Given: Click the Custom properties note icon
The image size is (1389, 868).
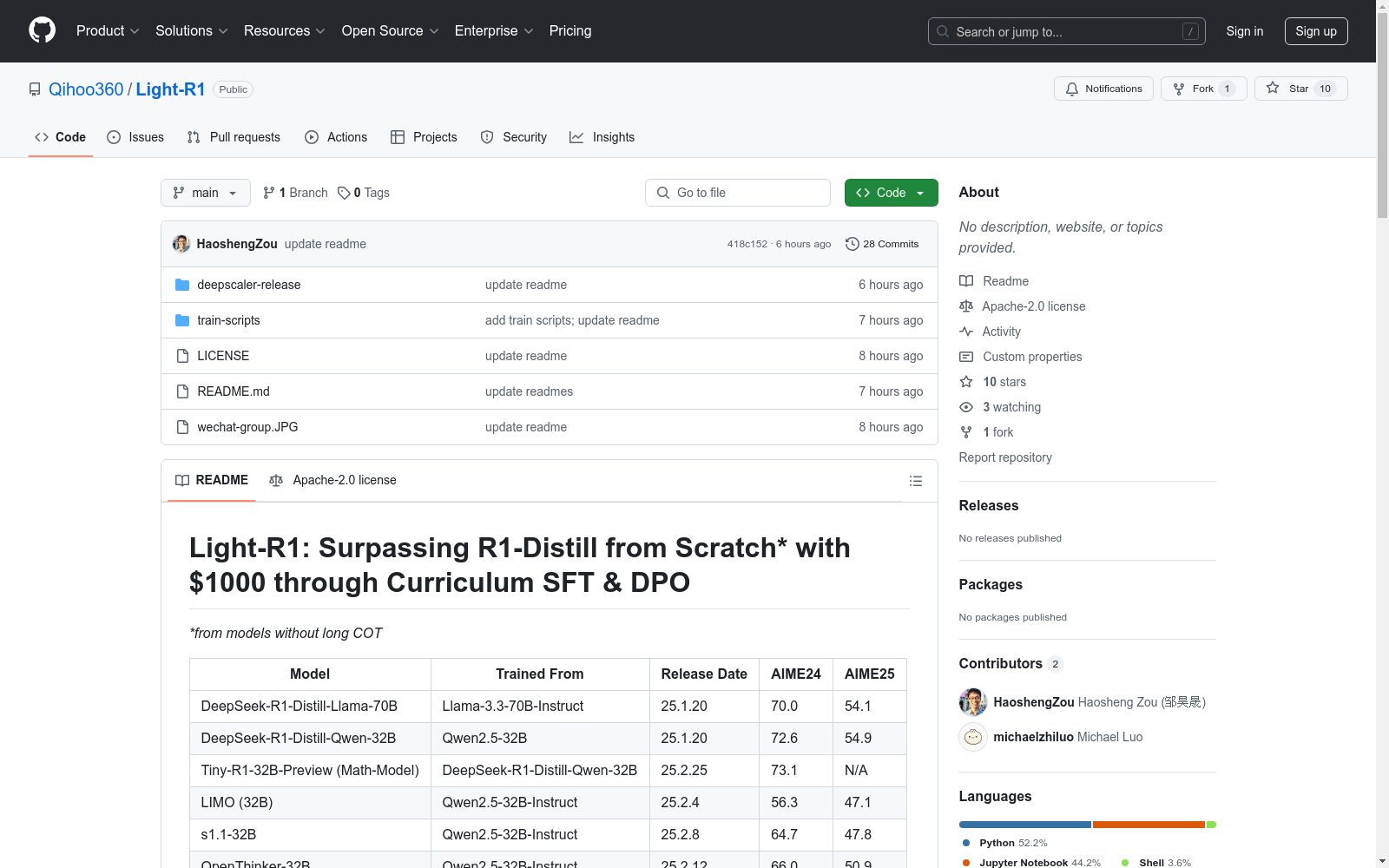Looking at the screenshot, I should click(966, 357).
